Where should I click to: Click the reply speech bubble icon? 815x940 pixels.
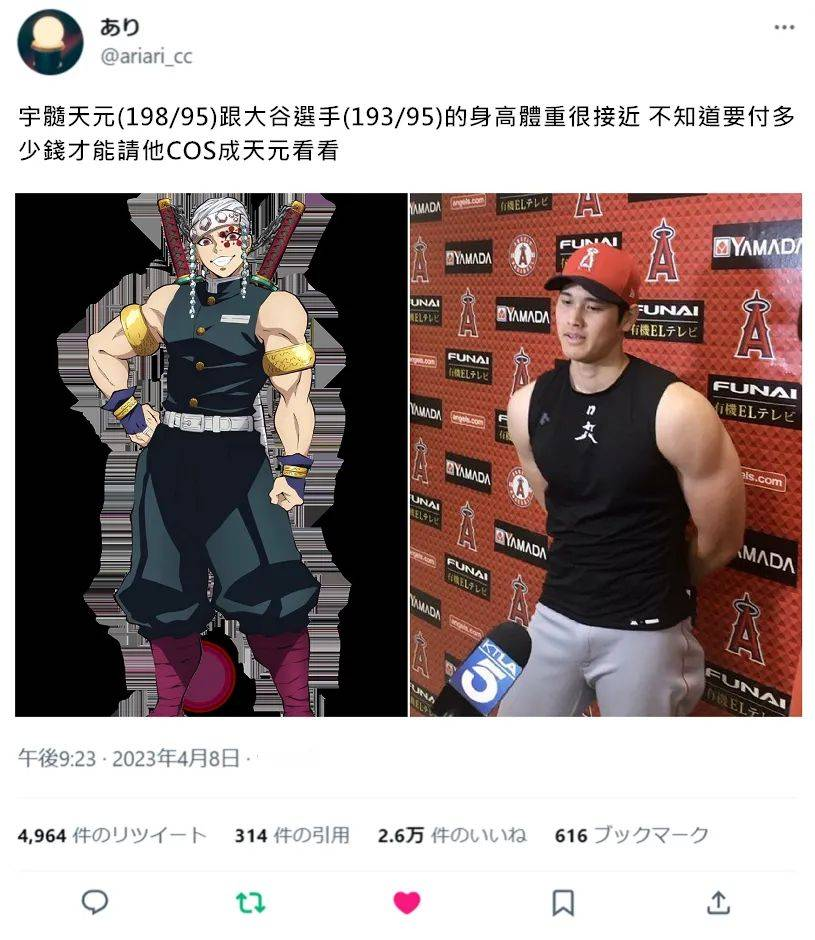tap(94, 902)
